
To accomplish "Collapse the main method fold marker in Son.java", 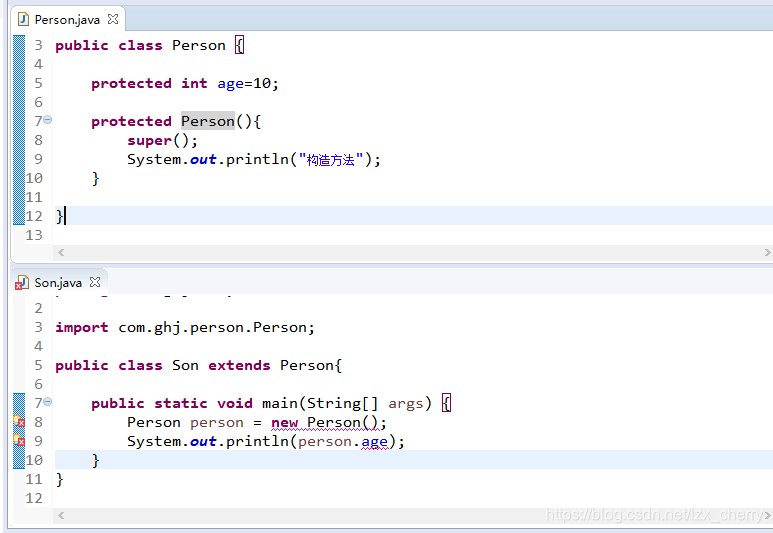I will tap(47, 402).
